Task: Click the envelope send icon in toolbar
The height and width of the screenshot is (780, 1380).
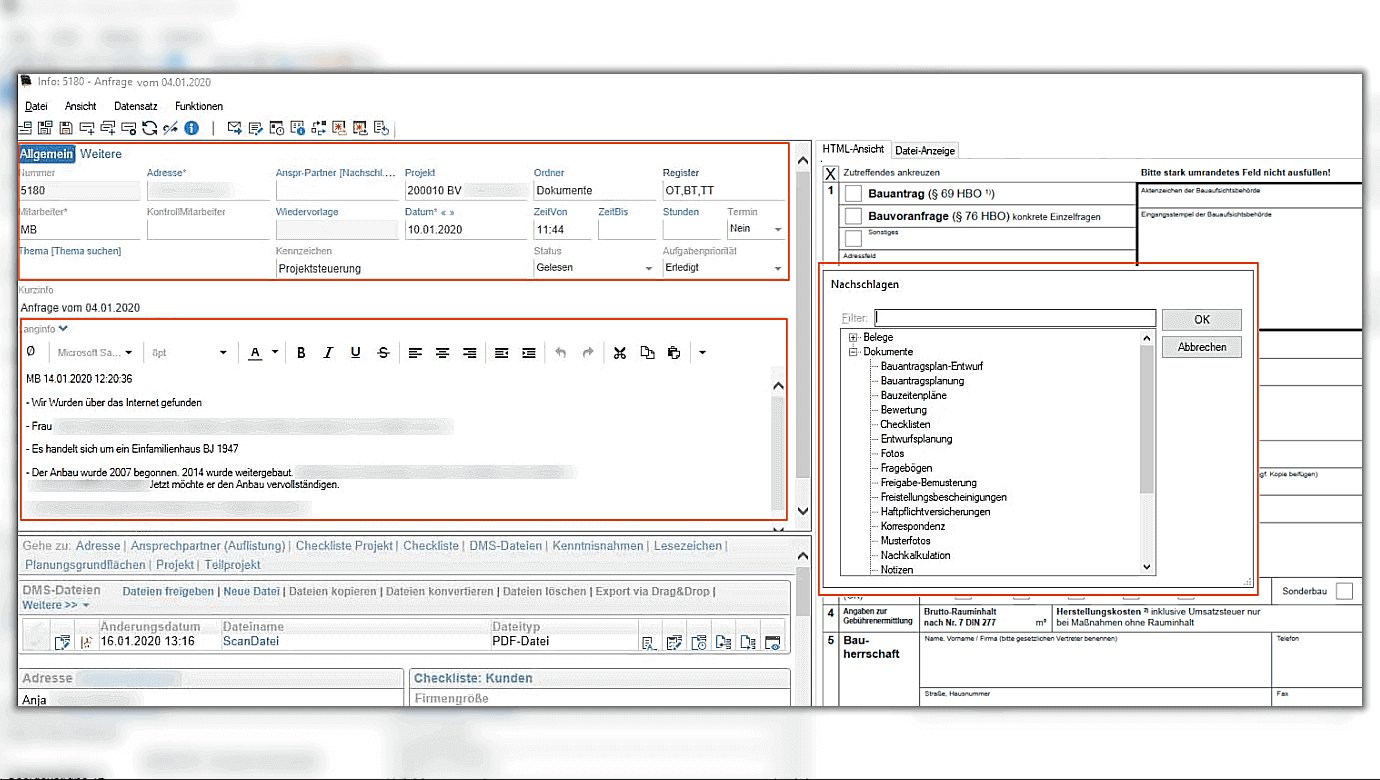Action: pos(234,128)
